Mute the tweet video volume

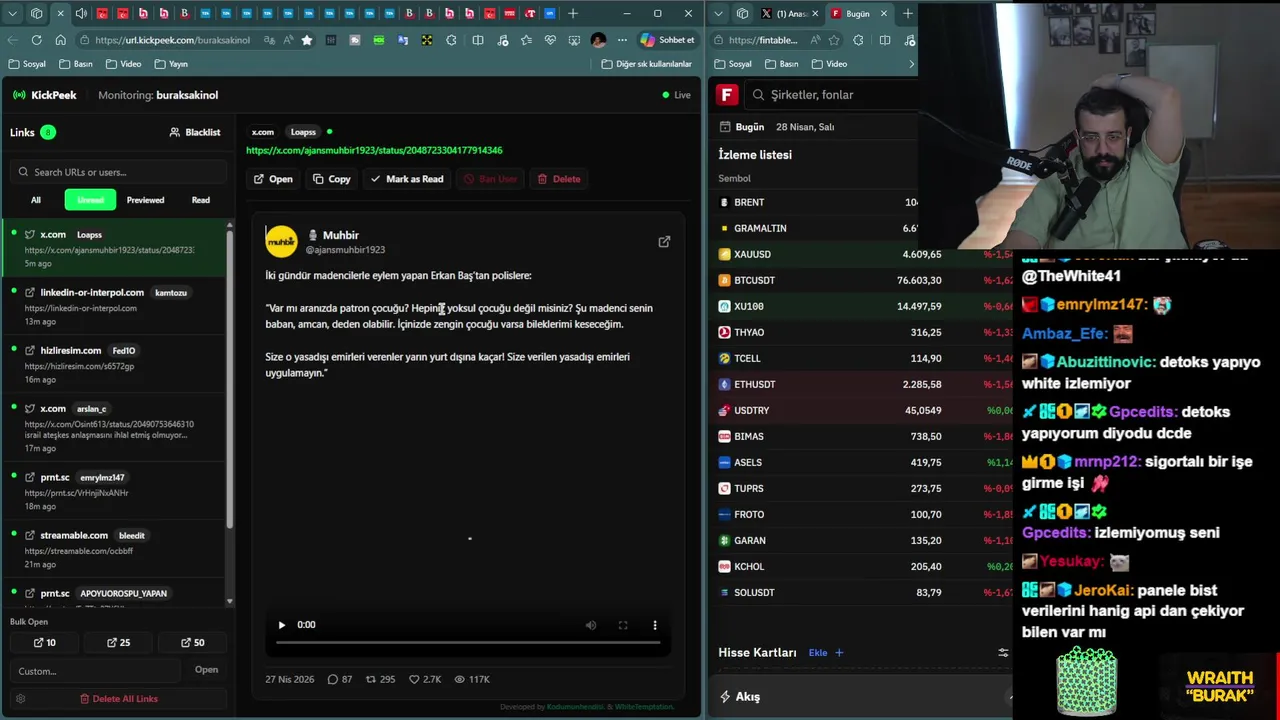[591, 625]
